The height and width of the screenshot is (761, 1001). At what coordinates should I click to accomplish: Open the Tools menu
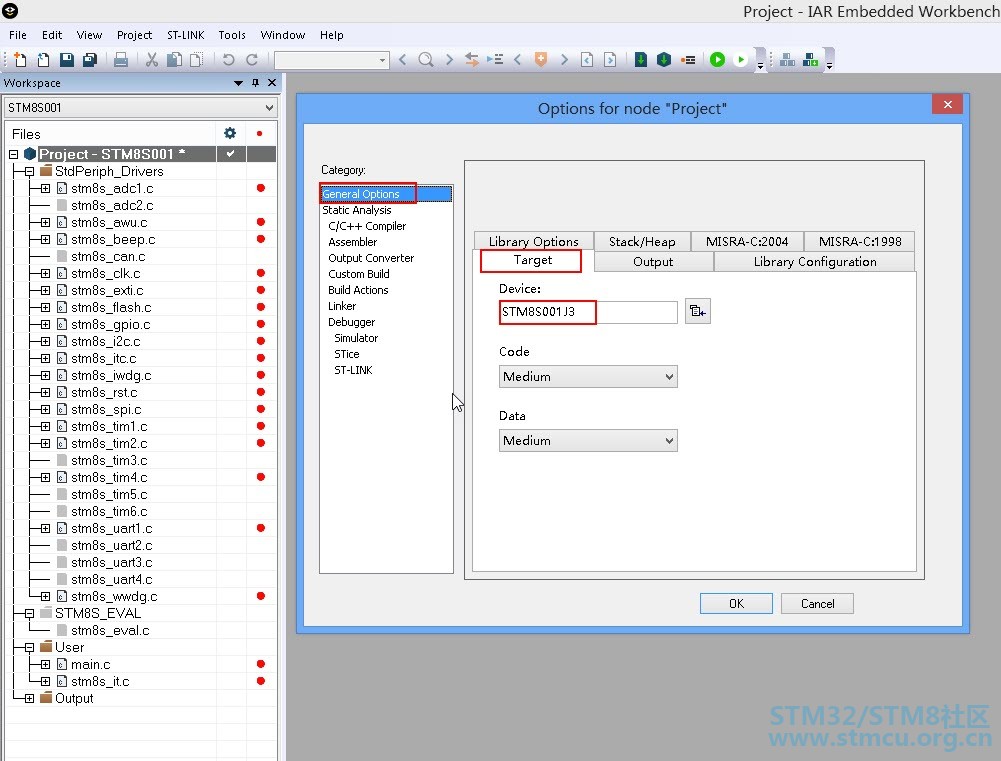[x=232, y=35]
